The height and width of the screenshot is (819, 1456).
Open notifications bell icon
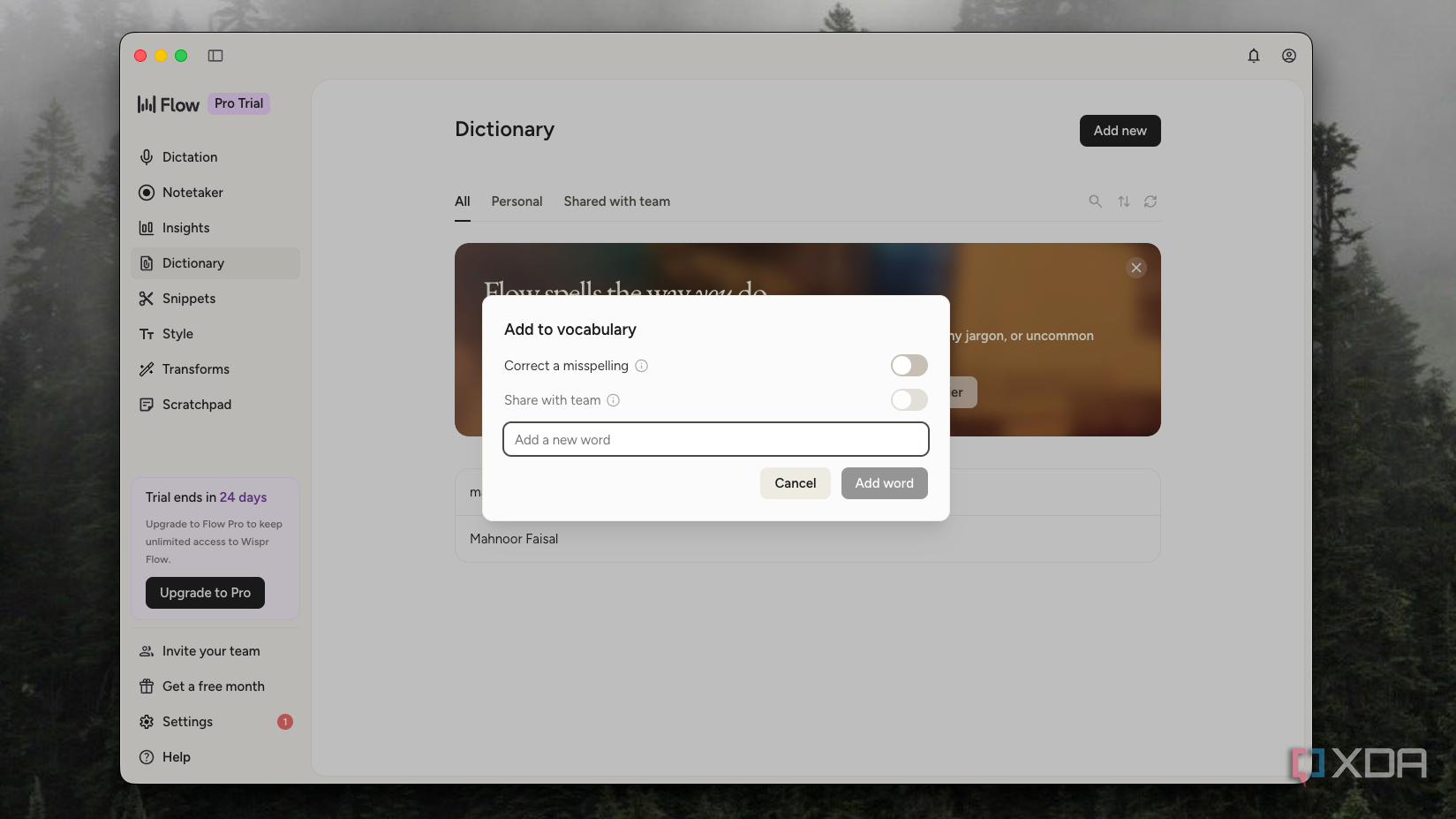(1254, 56)
